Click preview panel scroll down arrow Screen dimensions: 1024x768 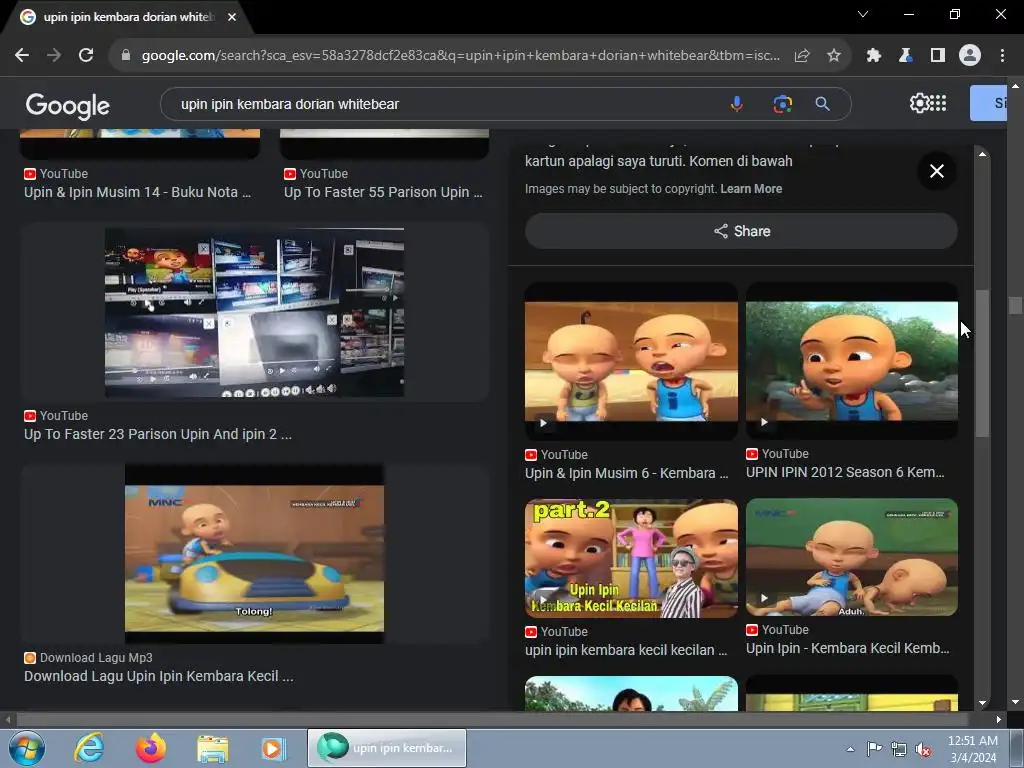(x=982, y=703)
